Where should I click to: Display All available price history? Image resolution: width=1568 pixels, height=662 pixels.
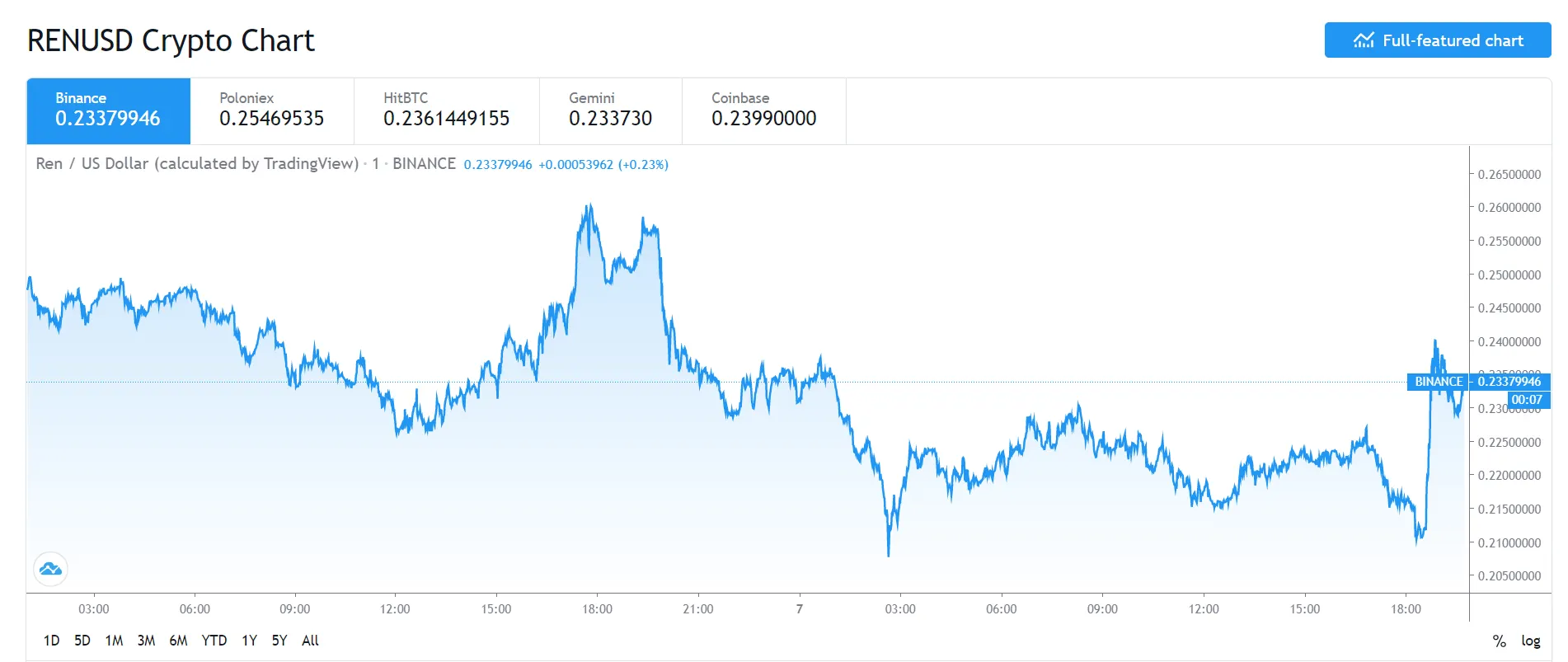310,641
